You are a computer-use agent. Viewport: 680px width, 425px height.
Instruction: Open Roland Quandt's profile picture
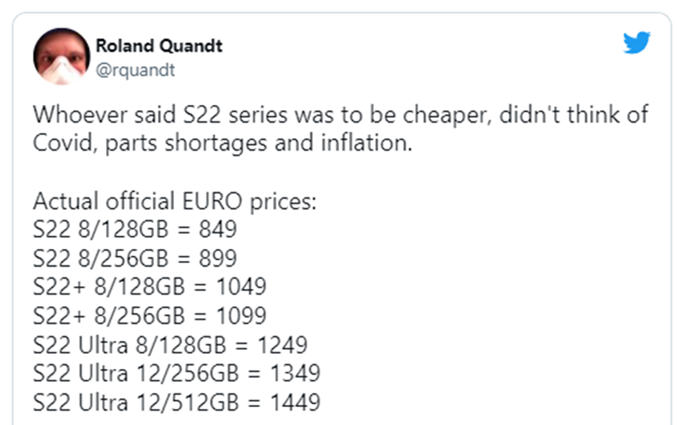(62, 56)
